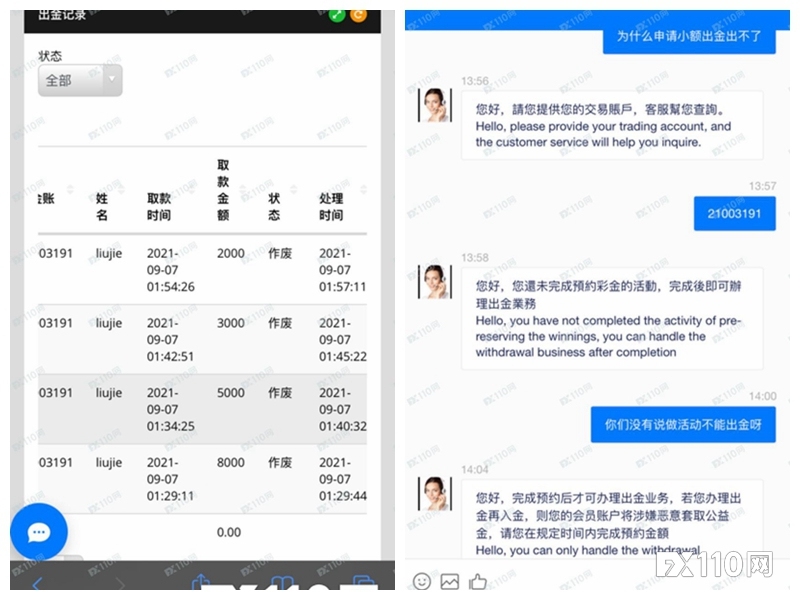Select the withdrawal row with amount 5000
The height and width of the screenshot is (600, 800).
tap(202, 410)
